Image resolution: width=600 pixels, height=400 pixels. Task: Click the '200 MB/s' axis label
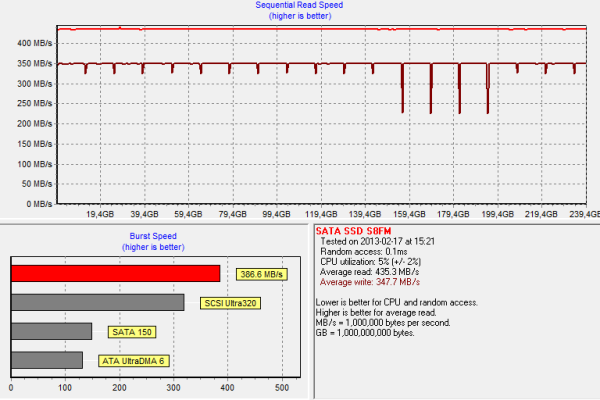[x=34, y=124]
